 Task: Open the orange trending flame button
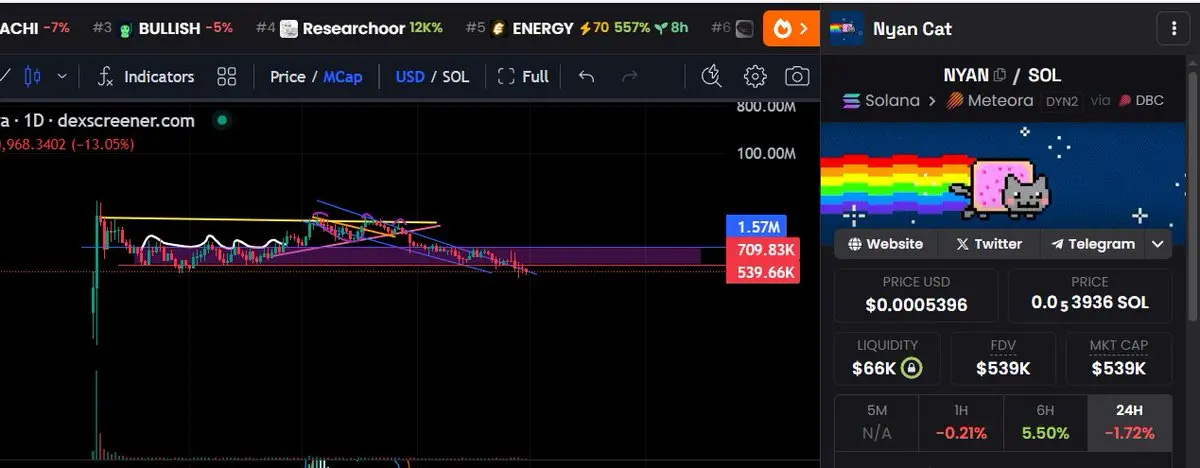(x=791, y=29)
